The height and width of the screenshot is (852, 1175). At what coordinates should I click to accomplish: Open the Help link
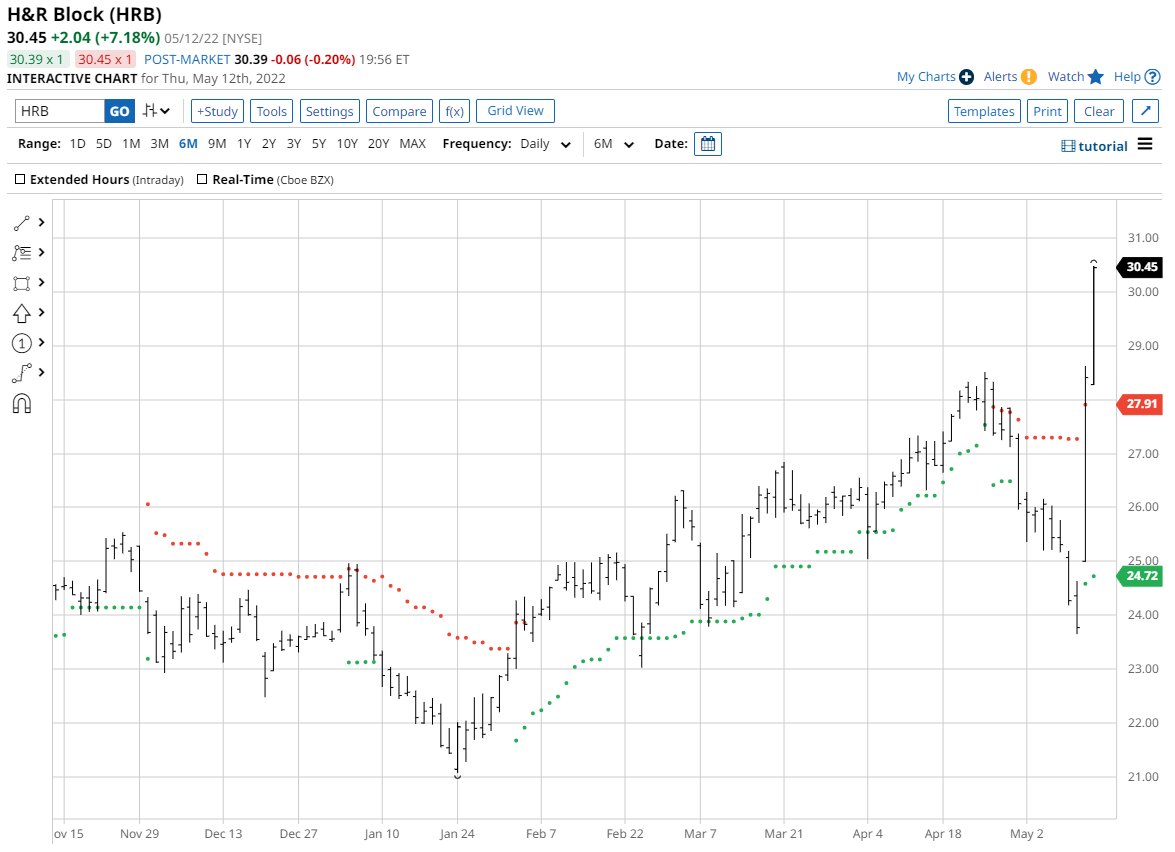1127,76
